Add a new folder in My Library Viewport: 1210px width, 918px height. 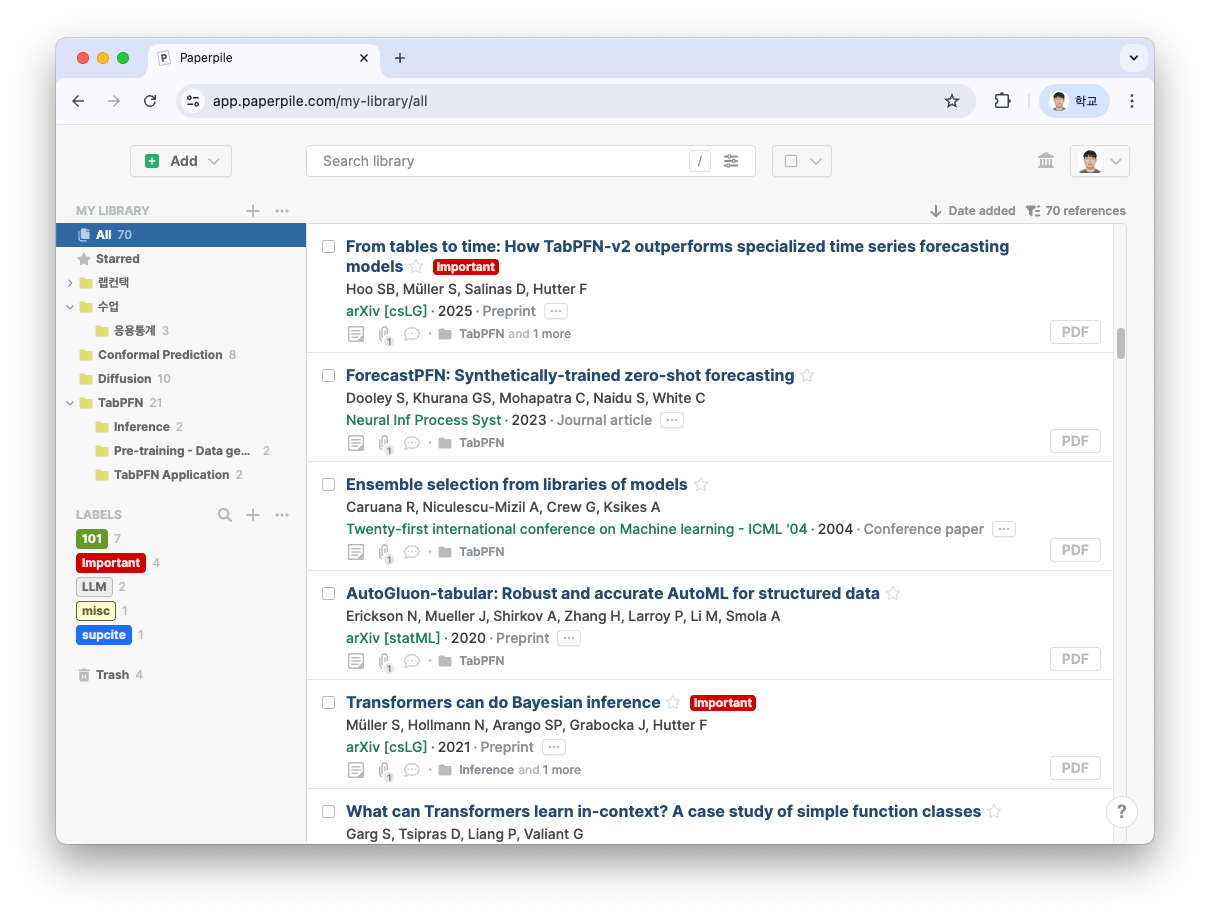point(253,211)
